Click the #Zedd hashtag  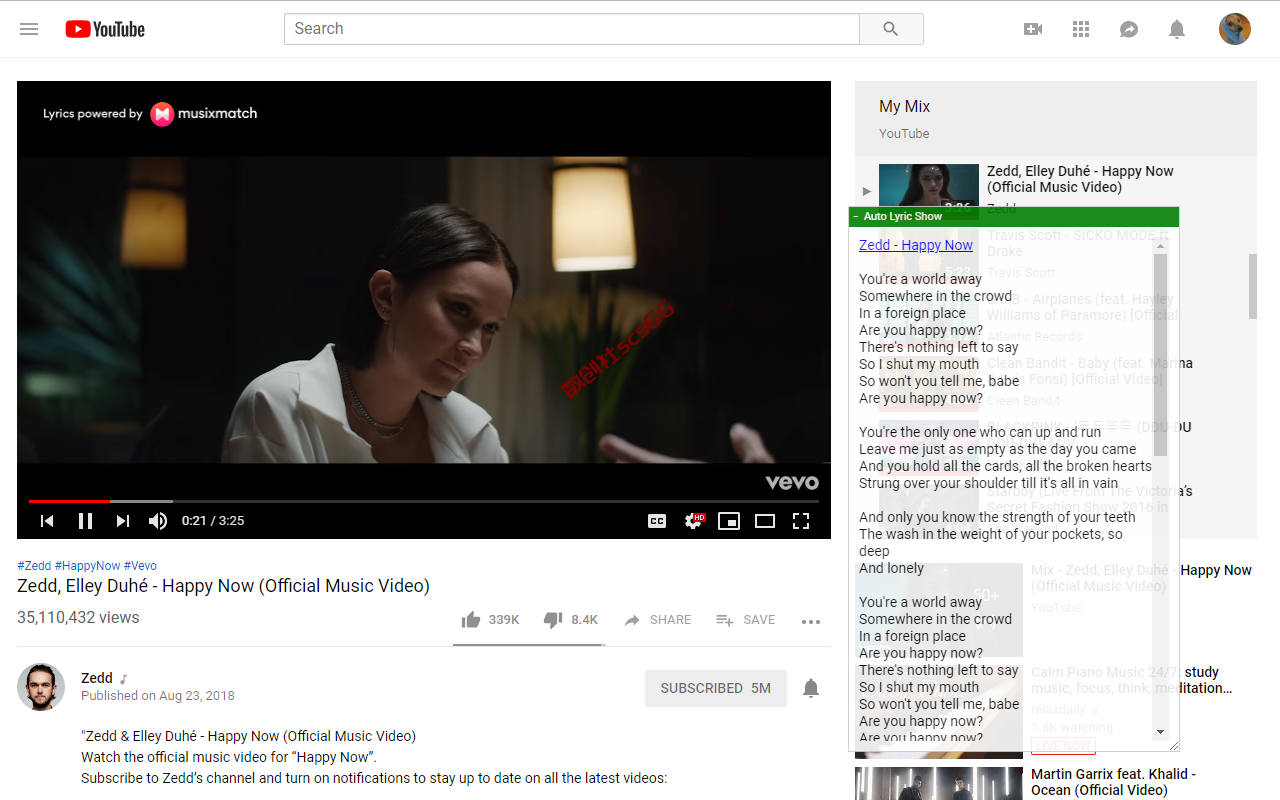pos(34,566)
